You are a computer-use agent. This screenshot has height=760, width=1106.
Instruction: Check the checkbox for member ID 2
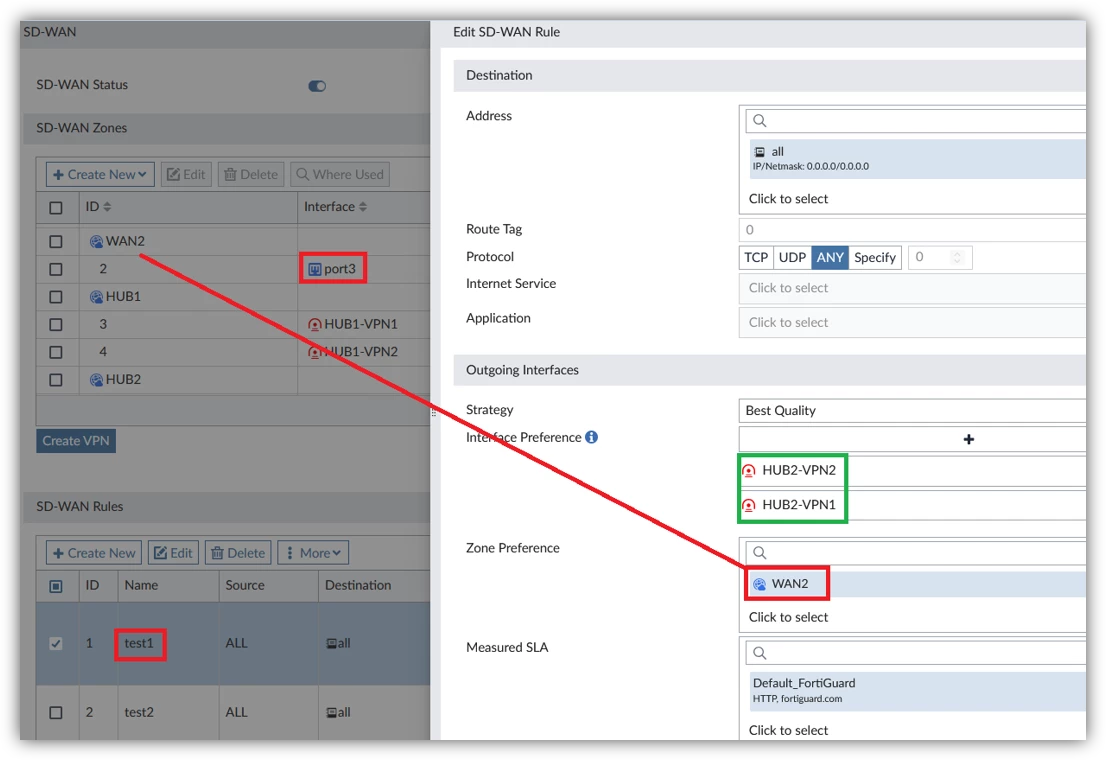coord(56,269)
